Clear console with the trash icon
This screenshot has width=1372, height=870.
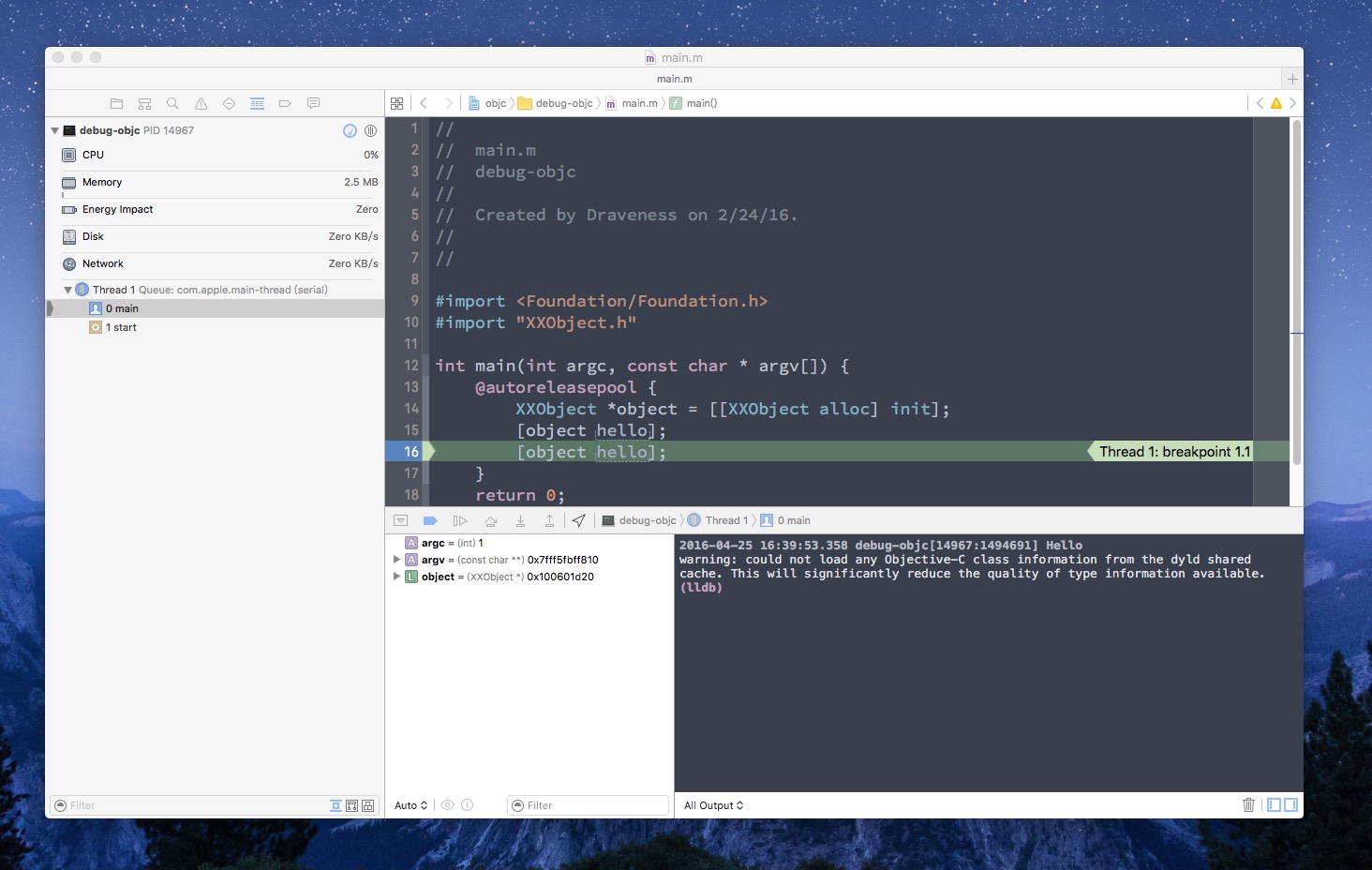(1248, 805)
